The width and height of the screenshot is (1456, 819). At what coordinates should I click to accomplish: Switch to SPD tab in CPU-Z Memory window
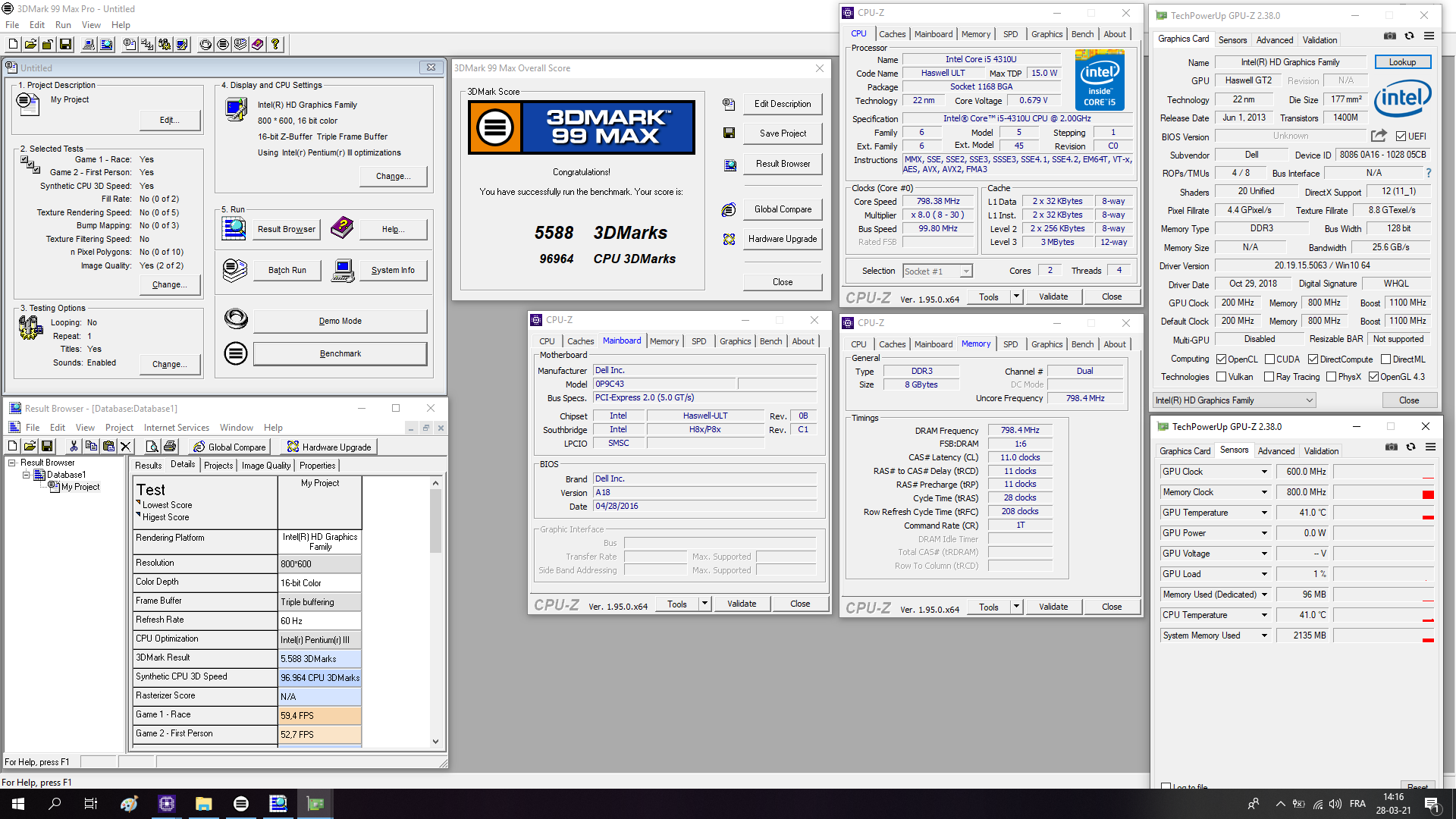click(x=1010, y=344)
